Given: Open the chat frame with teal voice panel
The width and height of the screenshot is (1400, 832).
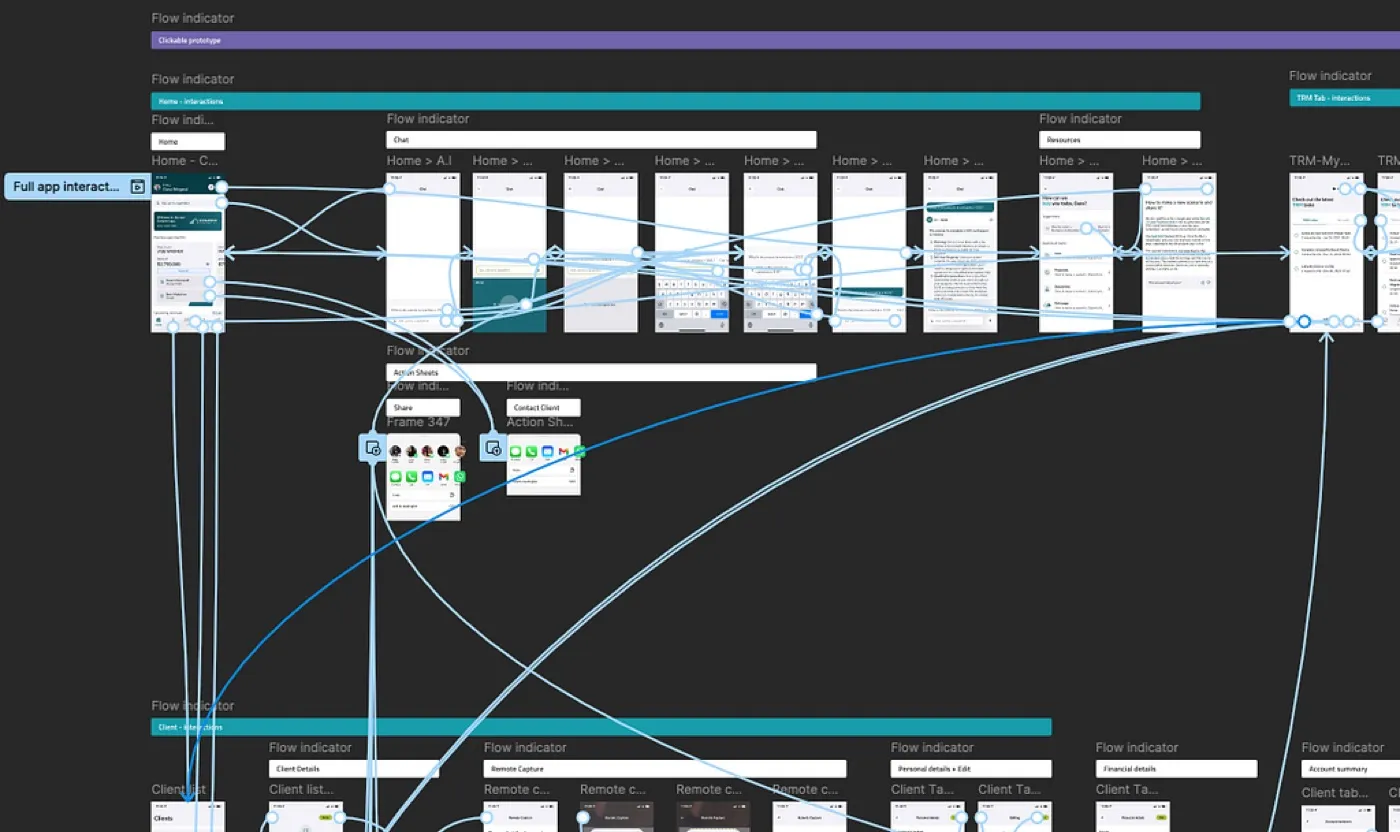Looking at the screenshot, I should tap(509, 253).
